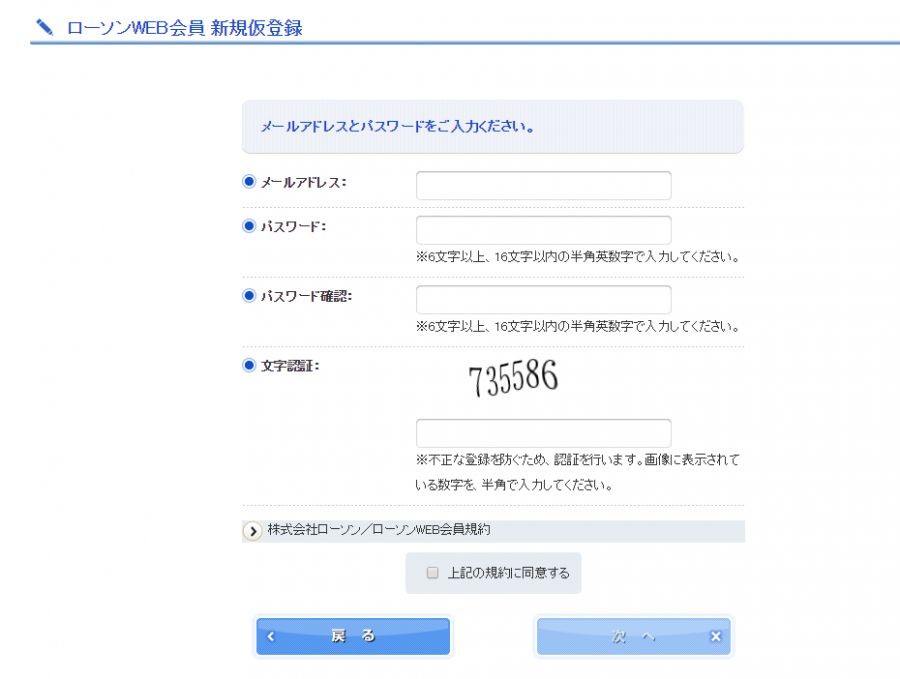This screenshot has height=679, width=900.
Task: Click the 次へ next button
Action: point(634,636)
